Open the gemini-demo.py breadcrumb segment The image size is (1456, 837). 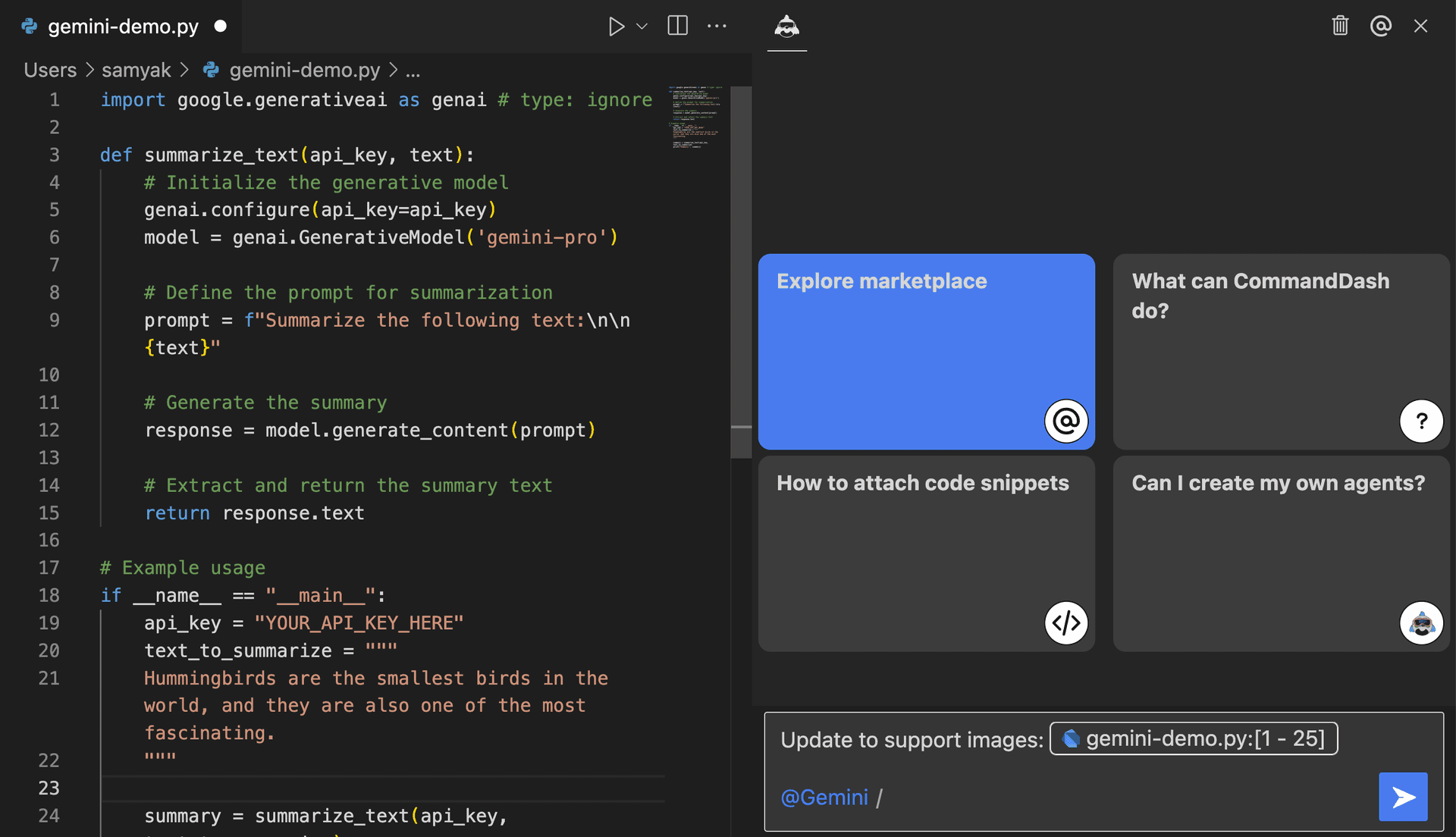coord(304,71)
